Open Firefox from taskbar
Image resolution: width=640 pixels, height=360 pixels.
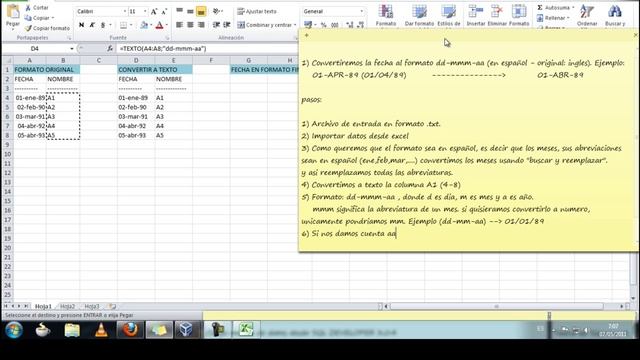pyautogui.click(x=130, y=330)
